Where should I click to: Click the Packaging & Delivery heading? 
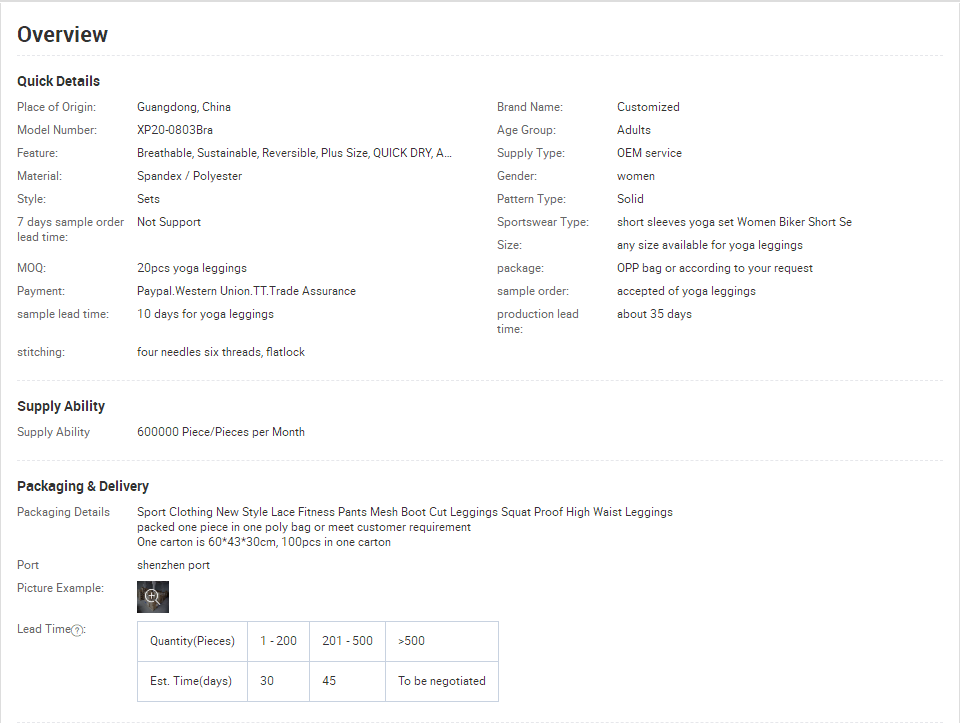(x=83, y=486)
